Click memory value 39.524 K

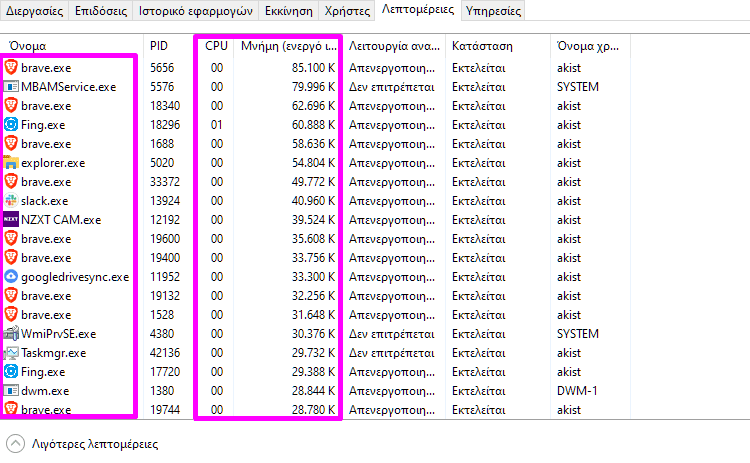pyautogui.click(x=313, y=220)
